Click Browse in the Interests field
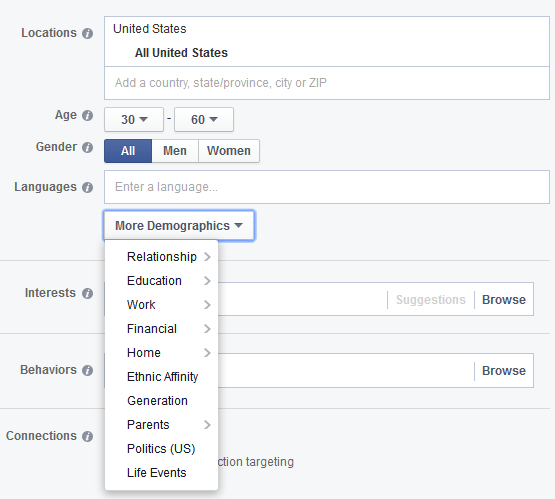 point(504,300)
